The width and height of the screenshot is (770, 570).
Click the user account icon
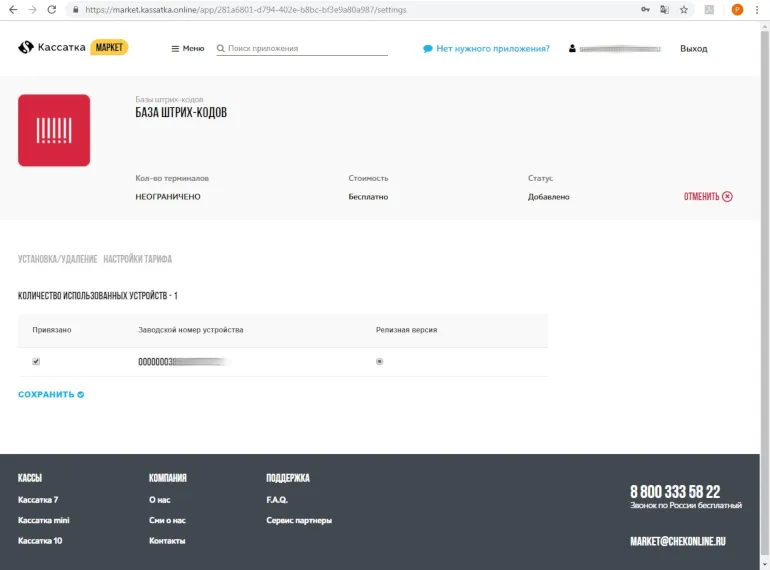[572, 49]
